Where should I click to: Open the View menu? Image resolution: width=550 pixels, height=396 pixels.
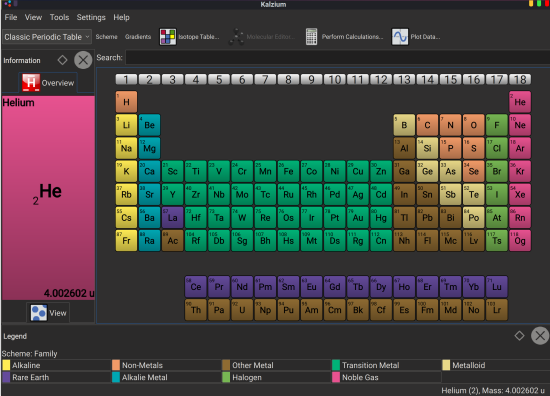33,17
